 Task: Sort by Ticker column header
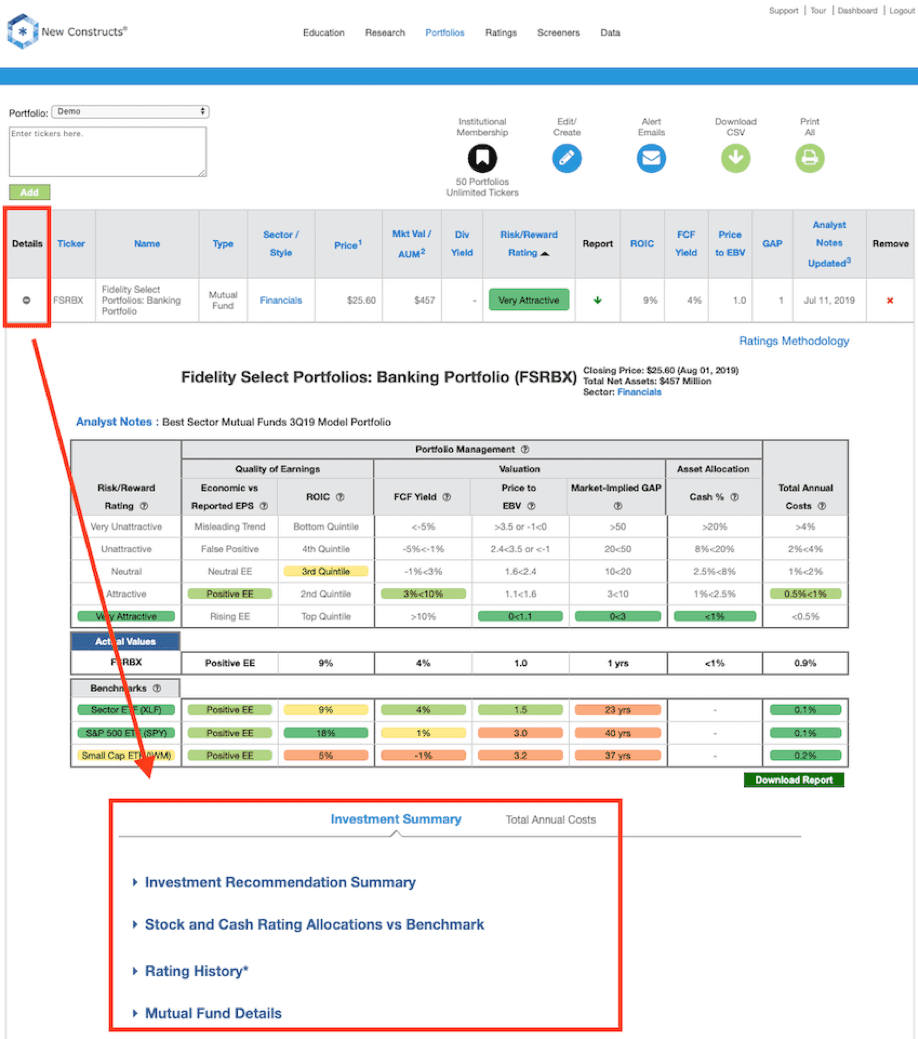pyautogui.click(x=71, y=244)
